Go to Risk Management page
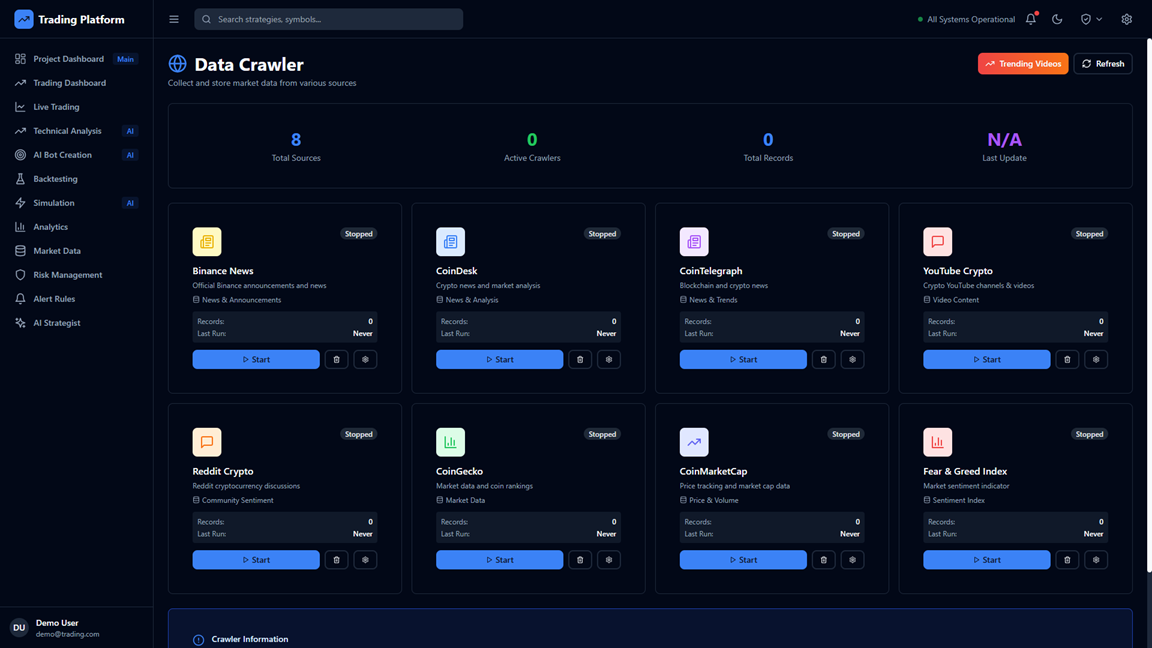Viewport: 1152px width, 648px height. point(67,275)
